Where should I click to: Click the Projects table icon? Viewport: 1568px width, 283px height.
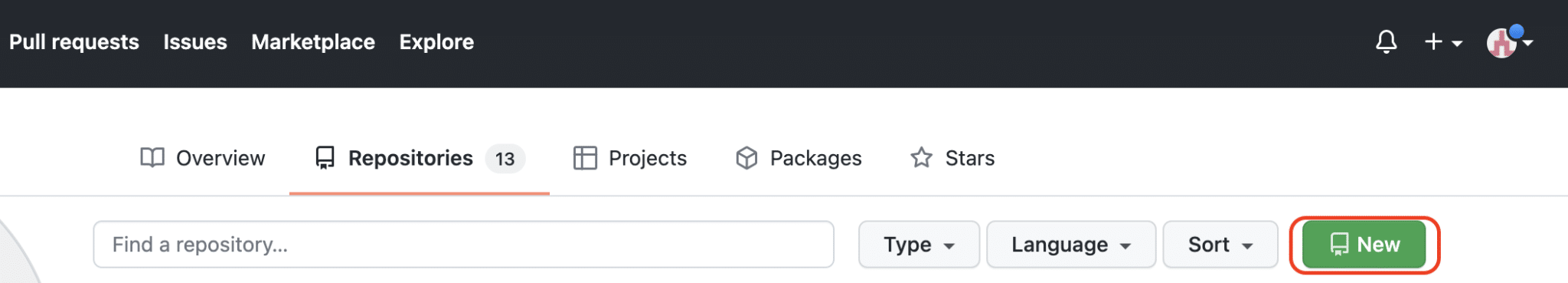tap(585, 158)
